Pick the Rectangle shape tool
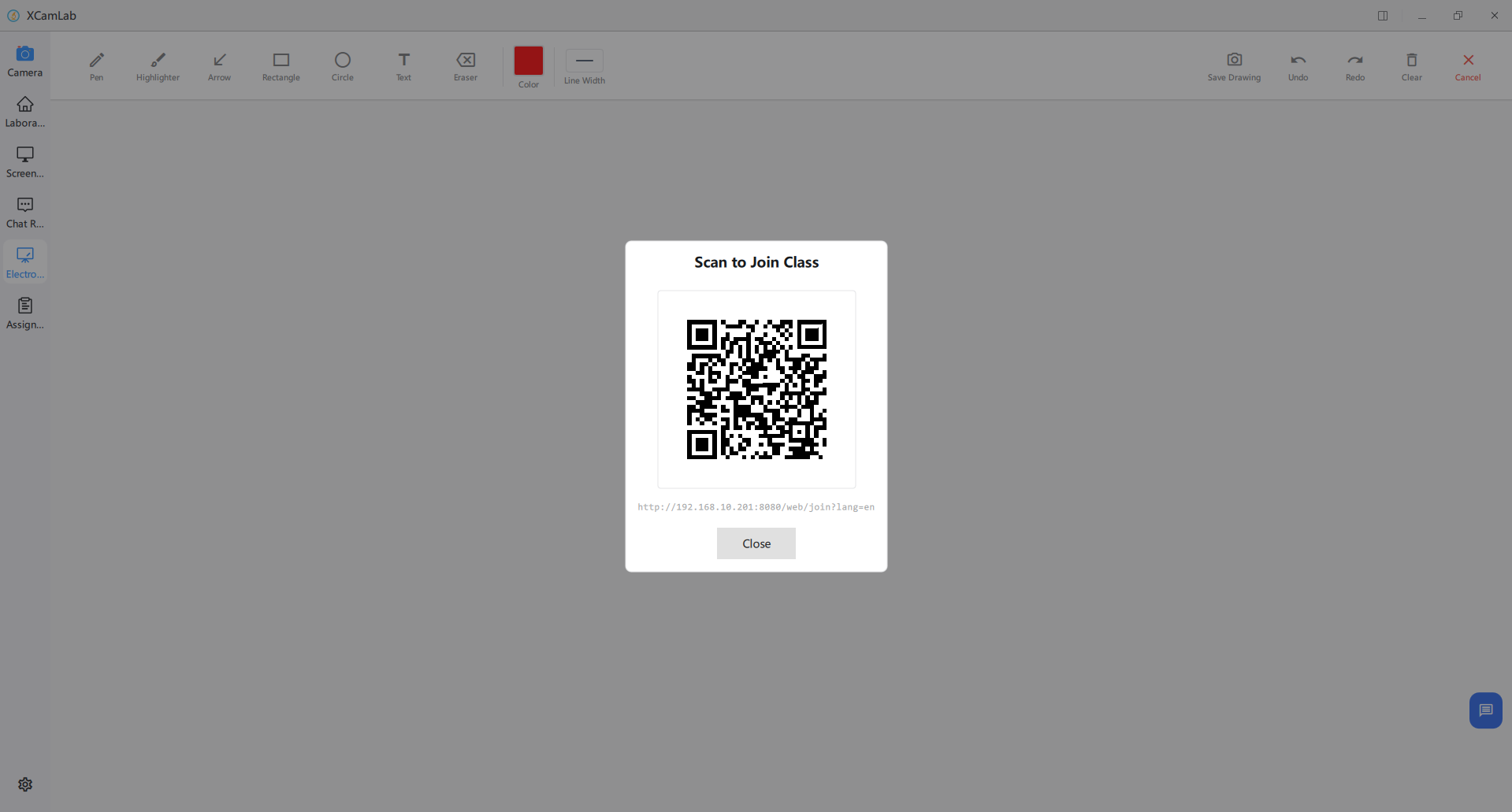Screen dimensions: 1512x812 point(280,66)
